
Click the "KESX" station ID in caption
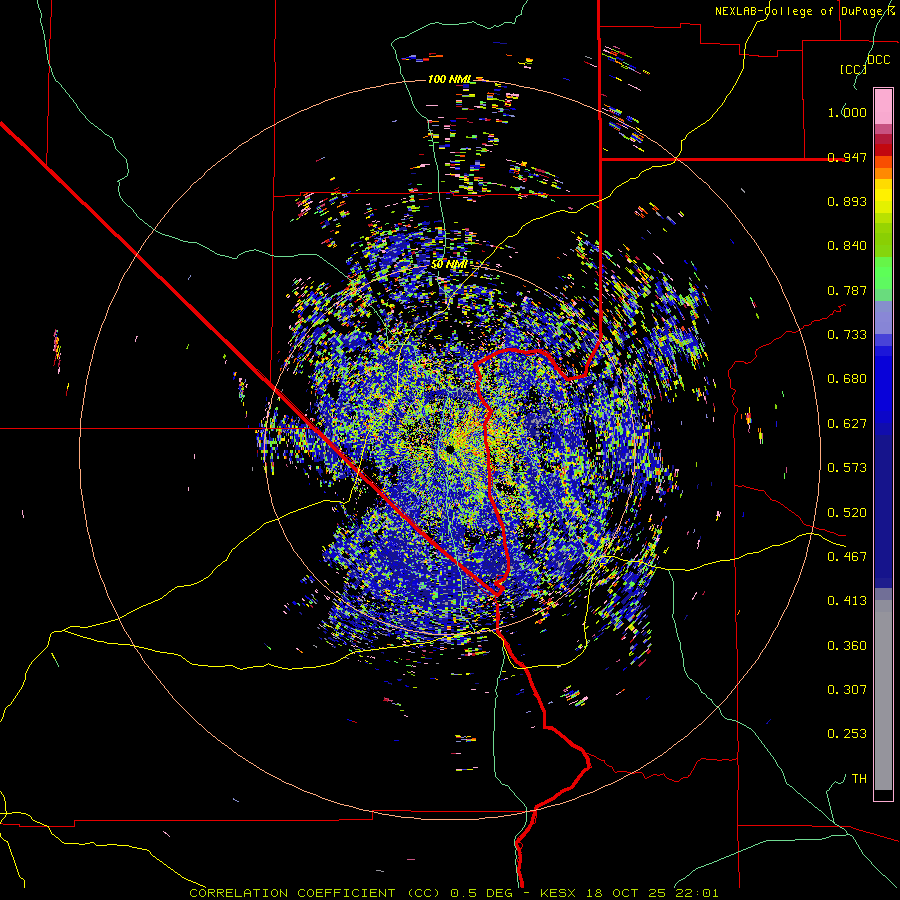coord(557,893)
